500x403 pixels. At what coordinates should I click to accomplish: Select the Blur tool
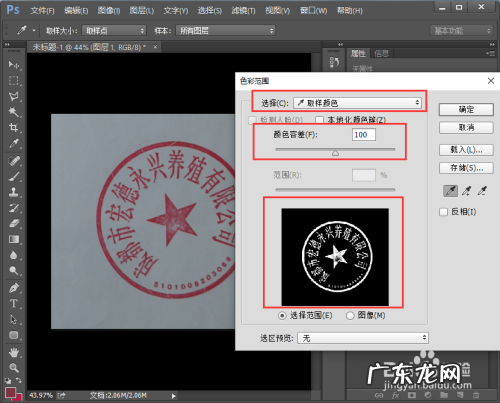(14, 255)
